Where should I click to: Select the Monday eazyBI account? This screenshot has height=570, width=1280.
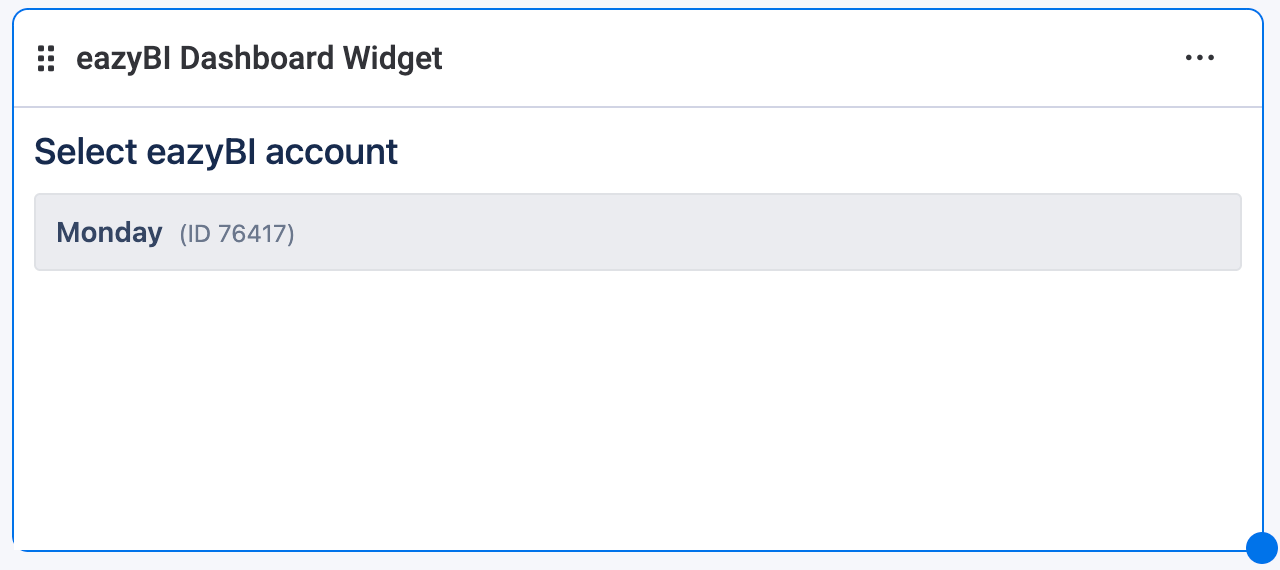[x=637, y=233]
